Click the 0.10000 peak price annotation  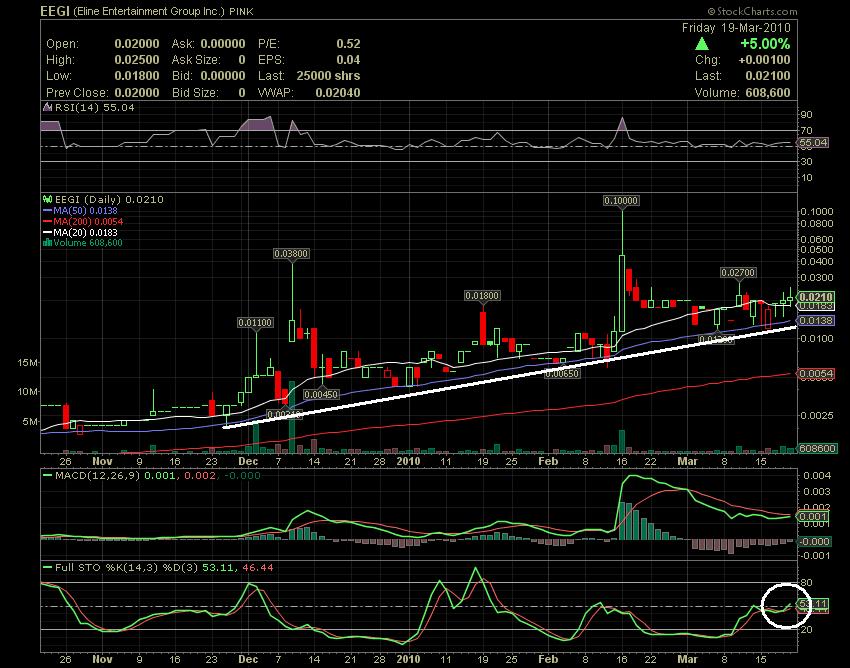click(621, 201)
